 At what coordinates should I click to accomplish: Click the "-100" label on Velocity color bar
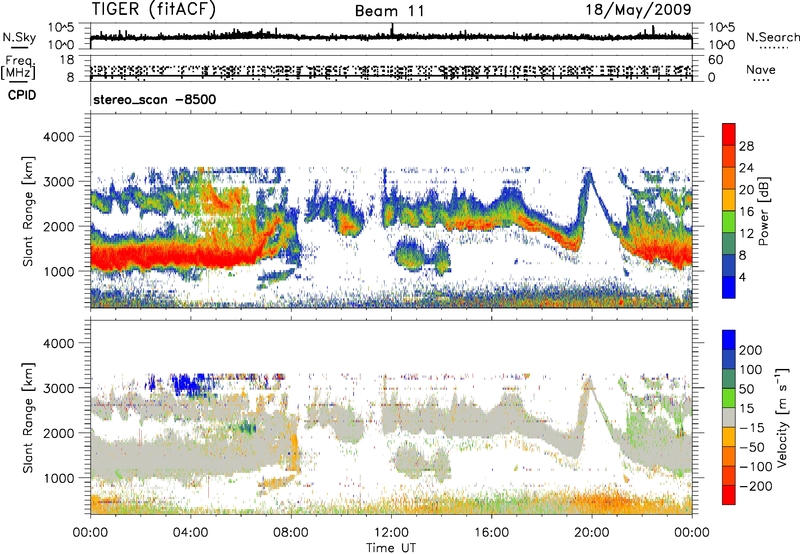click(755, 467)
